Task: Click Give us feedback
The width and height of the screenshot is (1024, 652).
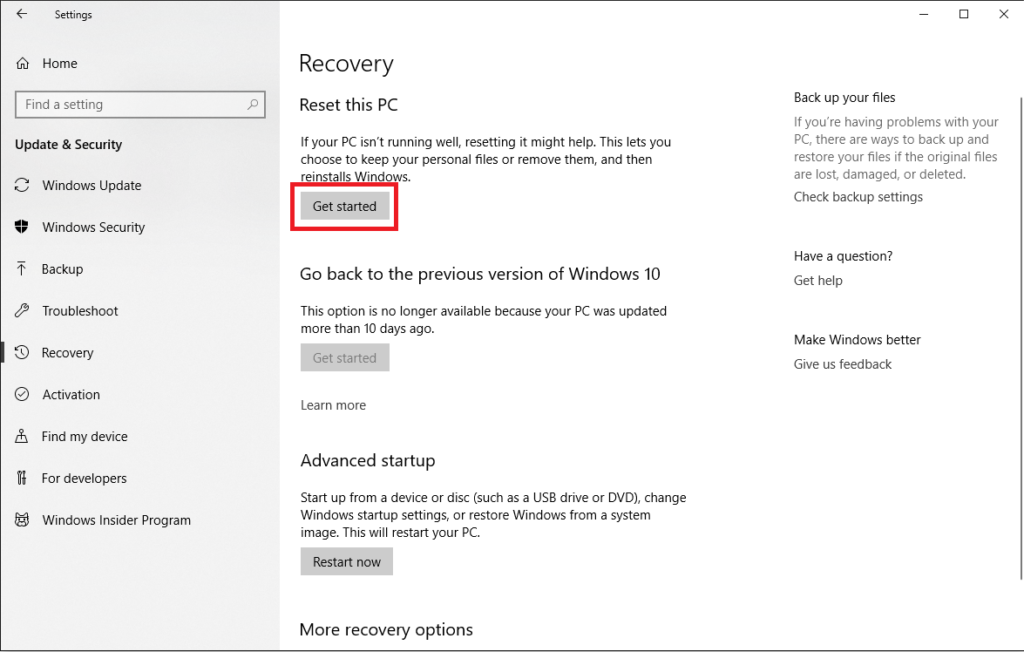Action: (843, 364)
